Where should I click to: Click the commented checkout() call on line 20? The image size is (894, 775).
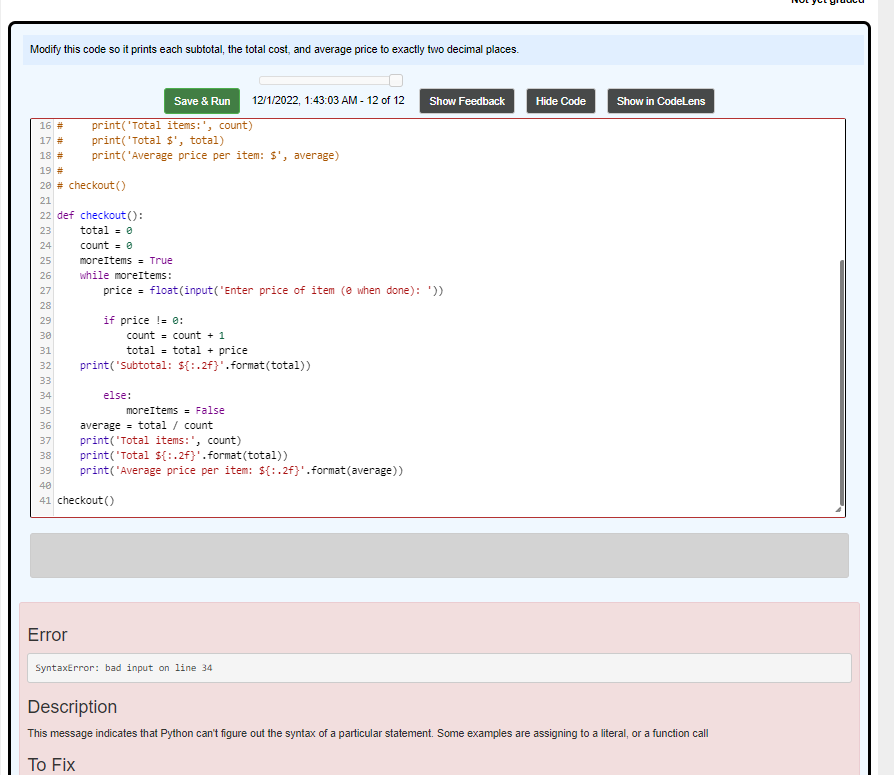pyautogui.click(x=91, y=185)
